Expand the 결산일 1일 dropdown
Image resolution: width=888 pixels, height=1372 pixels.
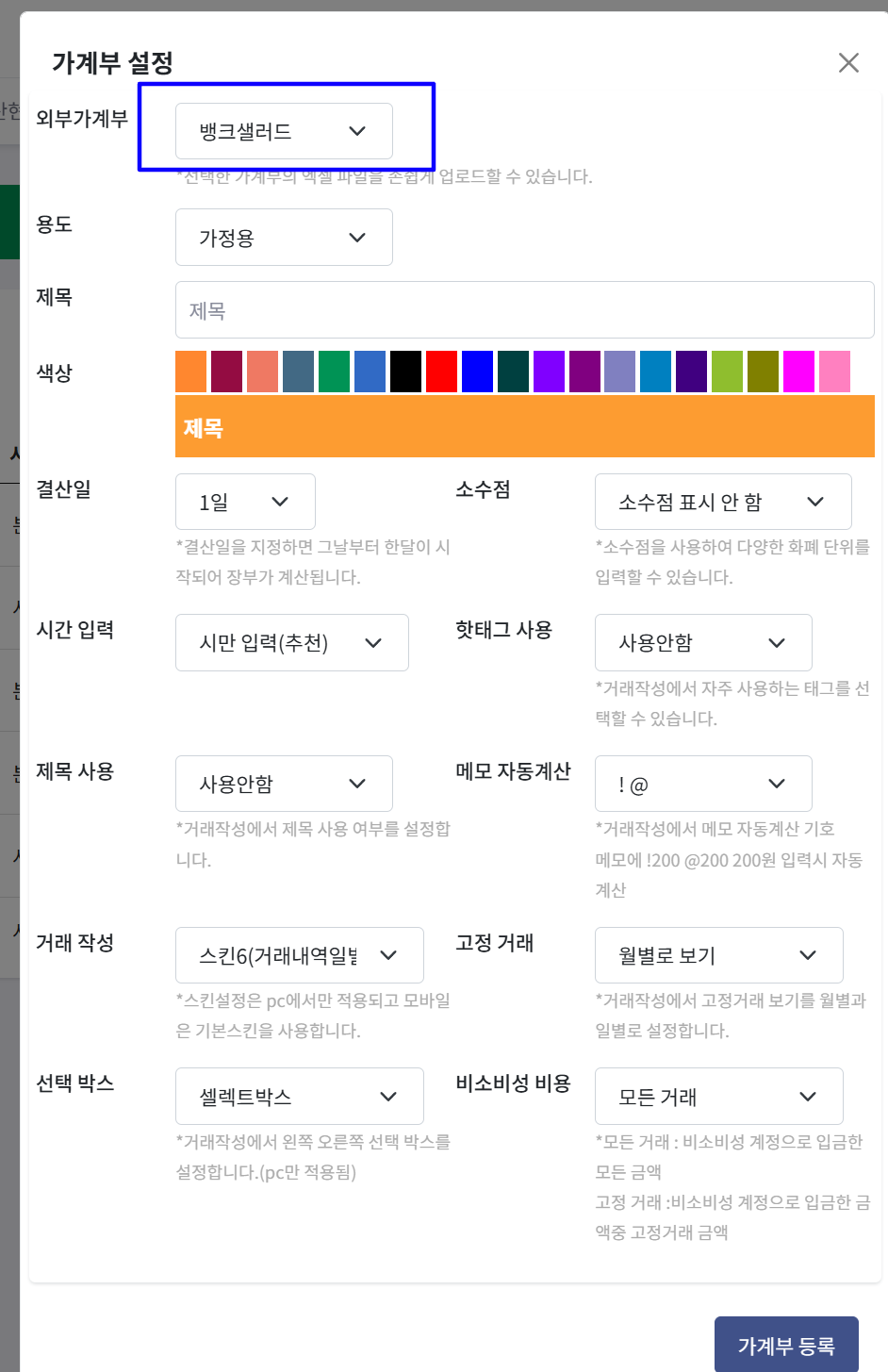[245, 502]
